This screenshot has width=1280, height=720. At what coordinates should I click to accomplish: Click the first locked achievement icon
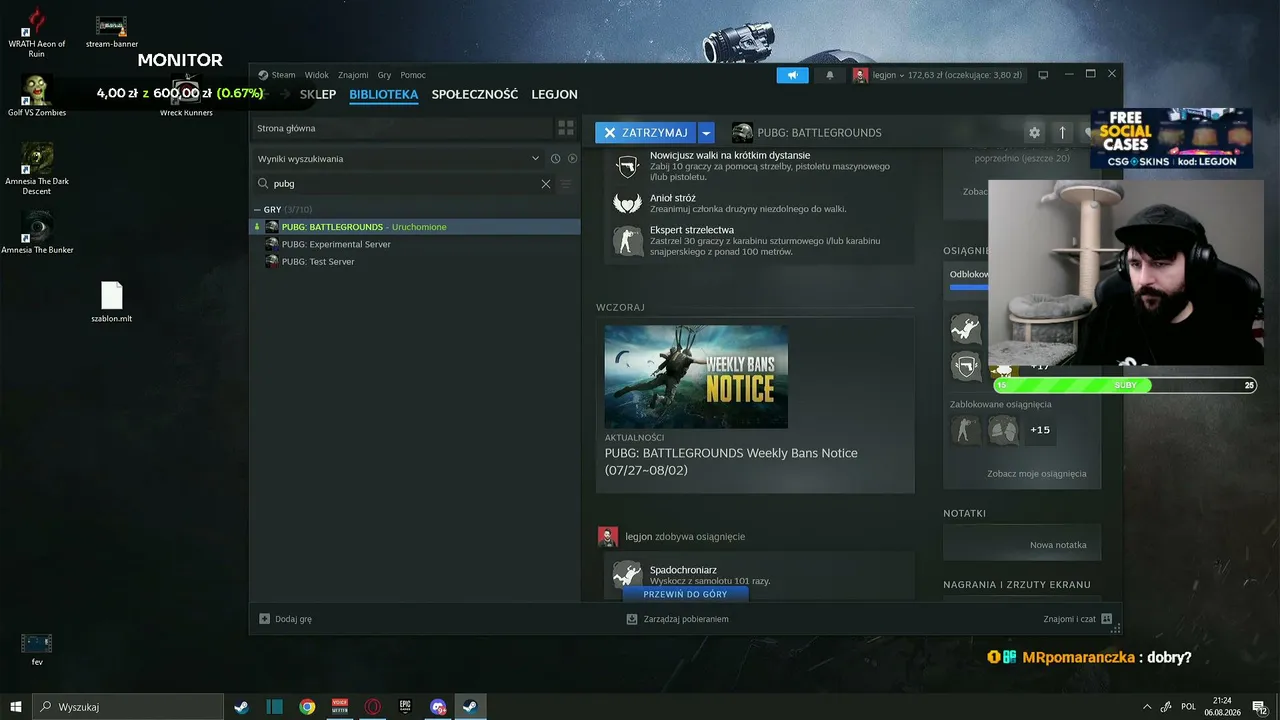tap(965, 430)
